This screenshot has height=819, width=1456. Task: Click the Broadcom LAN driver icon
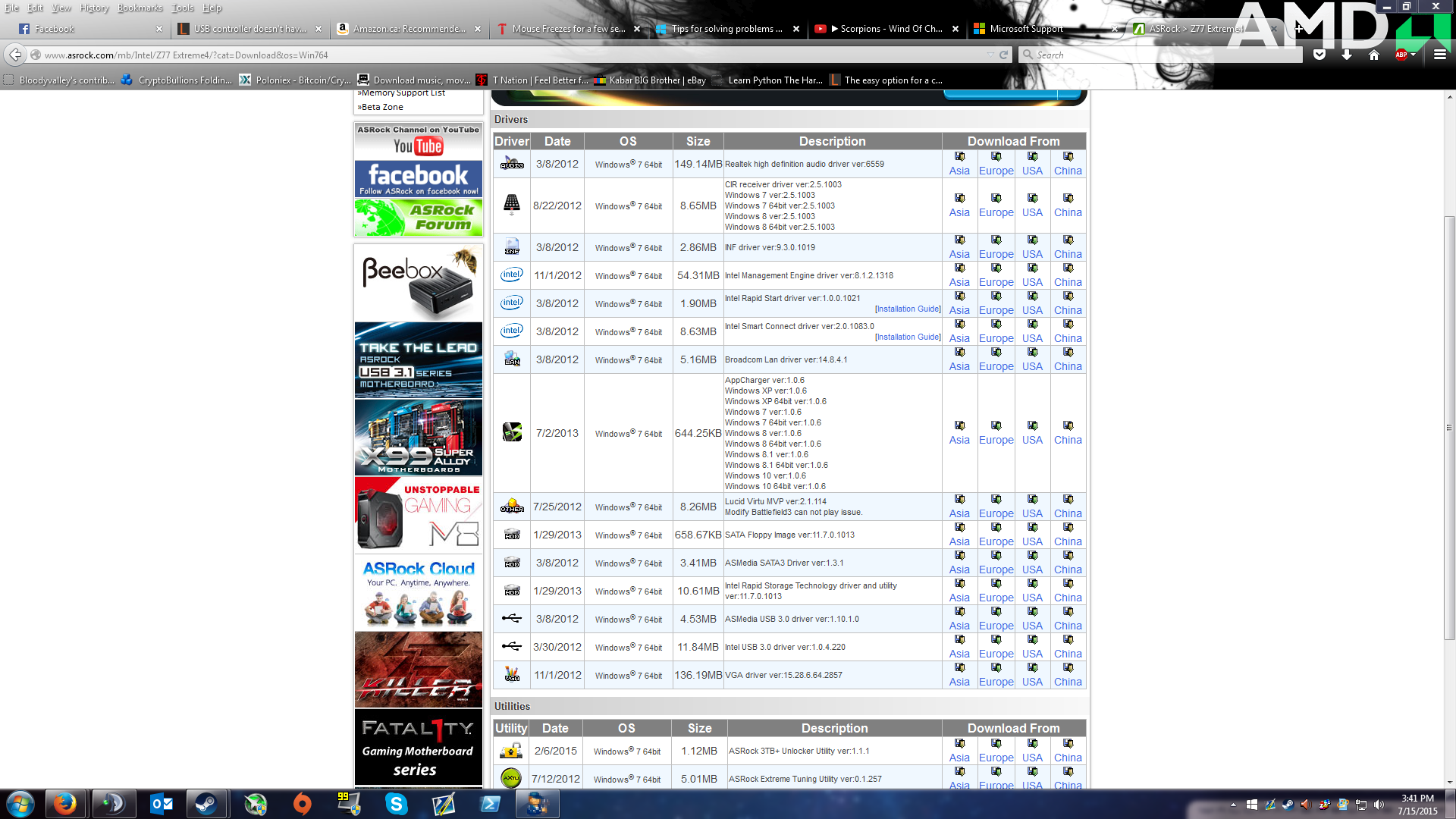(512, 359)
